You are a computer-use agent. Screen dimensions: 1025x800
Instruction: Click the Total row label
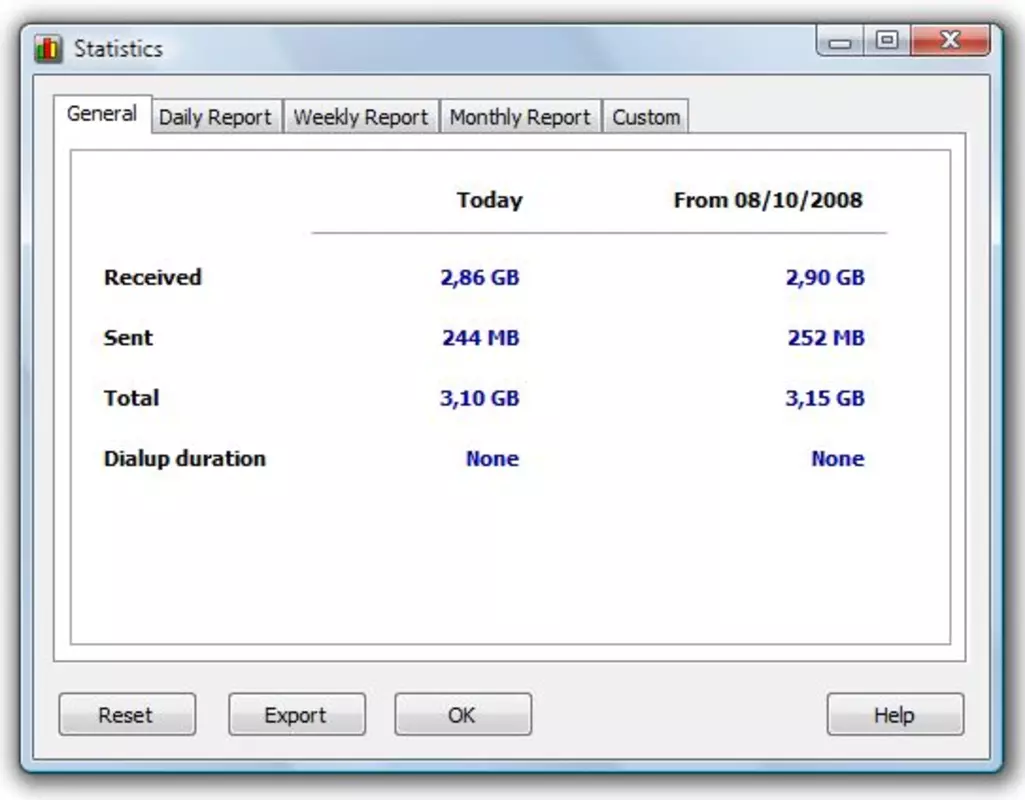click(131, 398)
